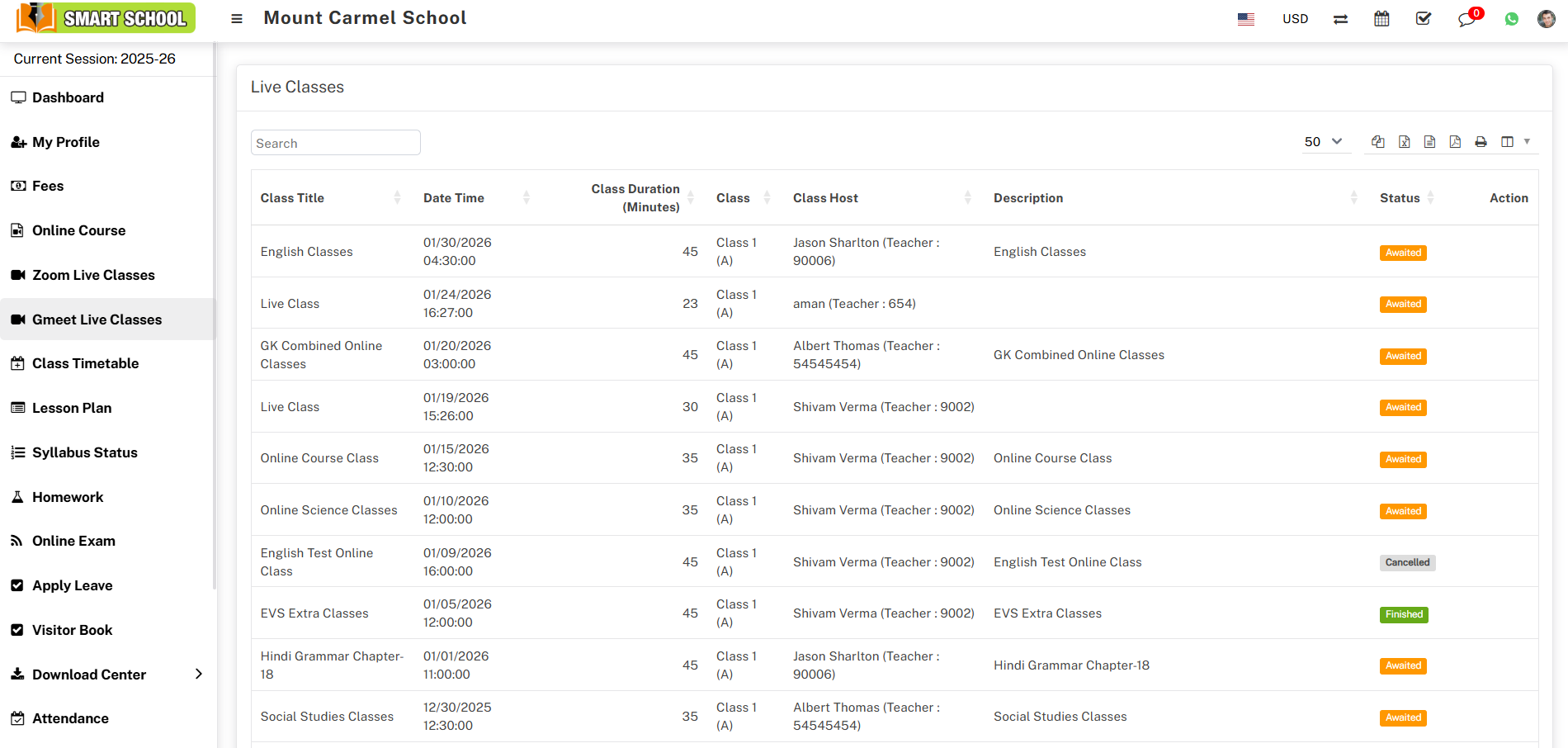Open the calendar icon in top bar

pyautogui.click(x=1381, y=19)
